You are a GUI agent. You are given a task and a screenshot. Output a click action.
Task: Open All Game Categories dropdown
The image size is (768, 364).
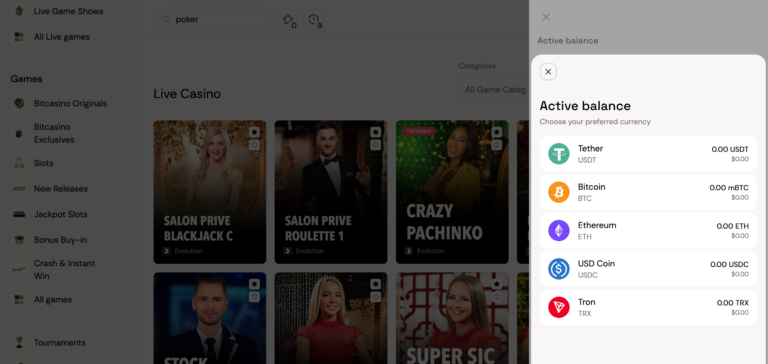(x=494, y=90)
